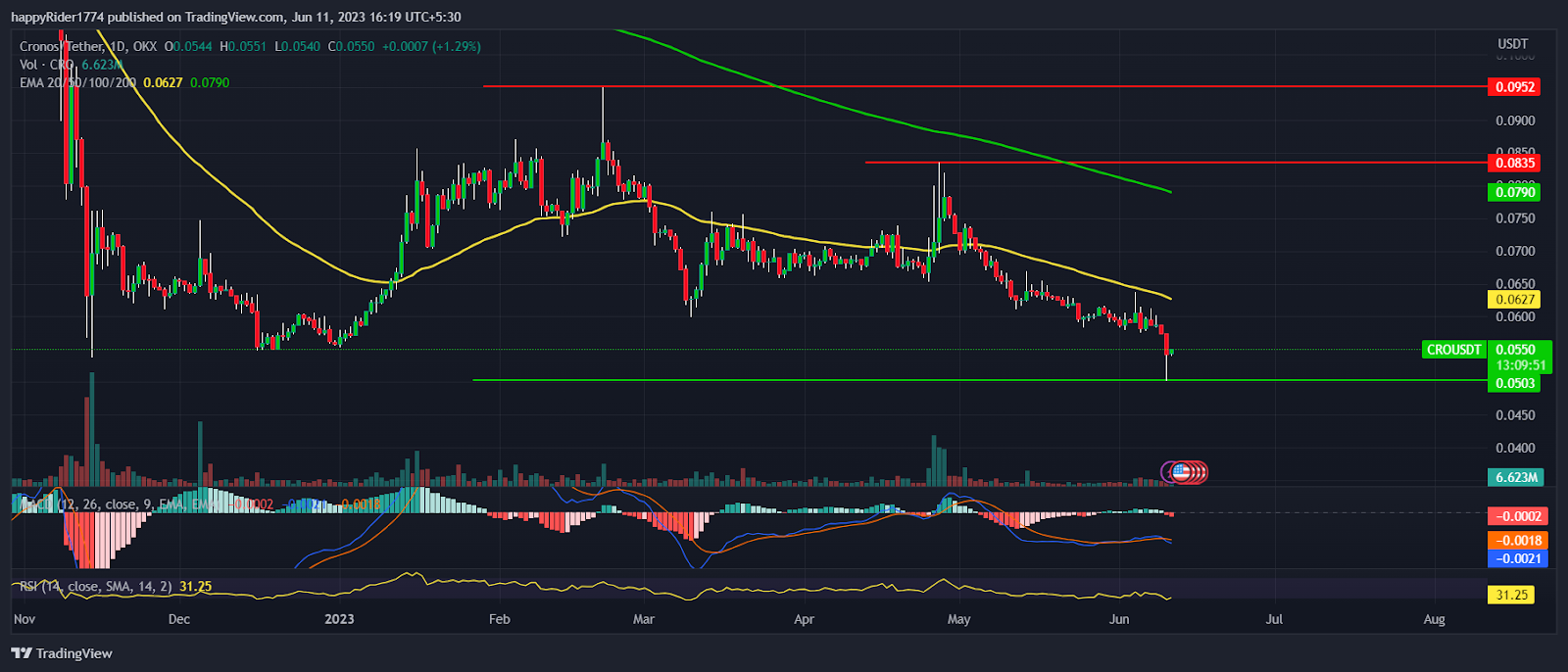Click the Jun label on time axis
This screenshot has height=672, width=1568.
tap(1119, 619)
